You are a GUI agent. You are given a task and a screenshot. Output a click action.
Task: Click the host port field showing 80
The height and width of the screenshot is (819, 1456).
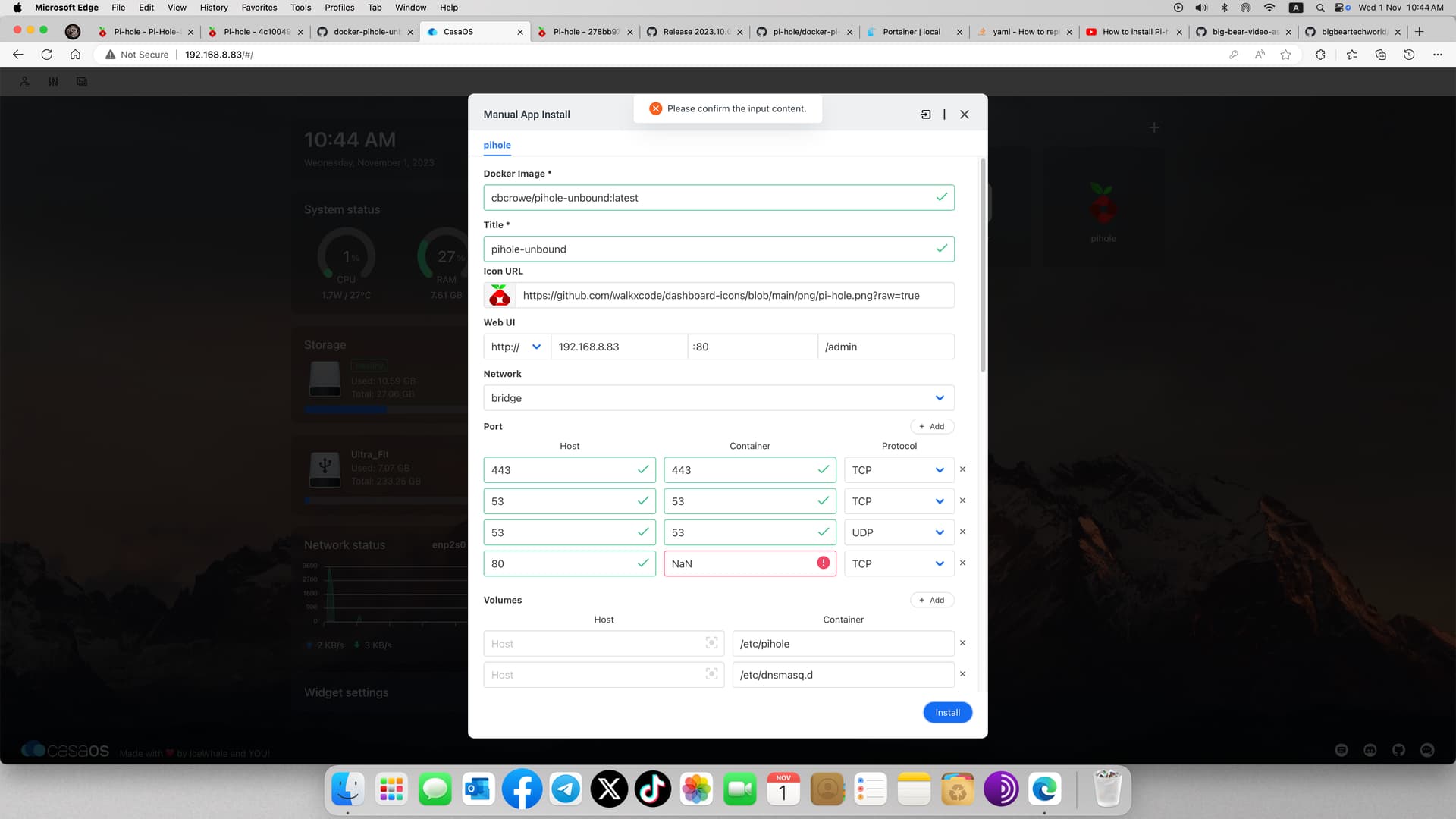(570, 563)
